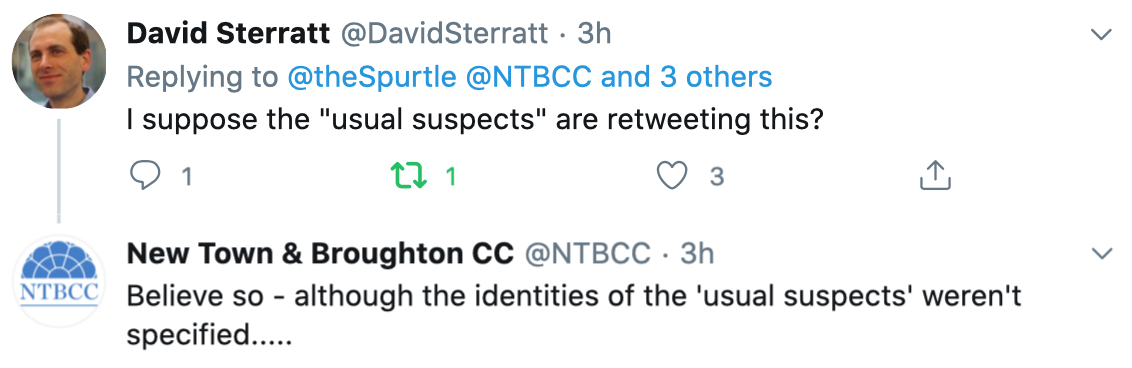Screen dimensions: 1132x368
Task: Open tweet text 'I suppose the usual suspects'
Action: point(475,120)
